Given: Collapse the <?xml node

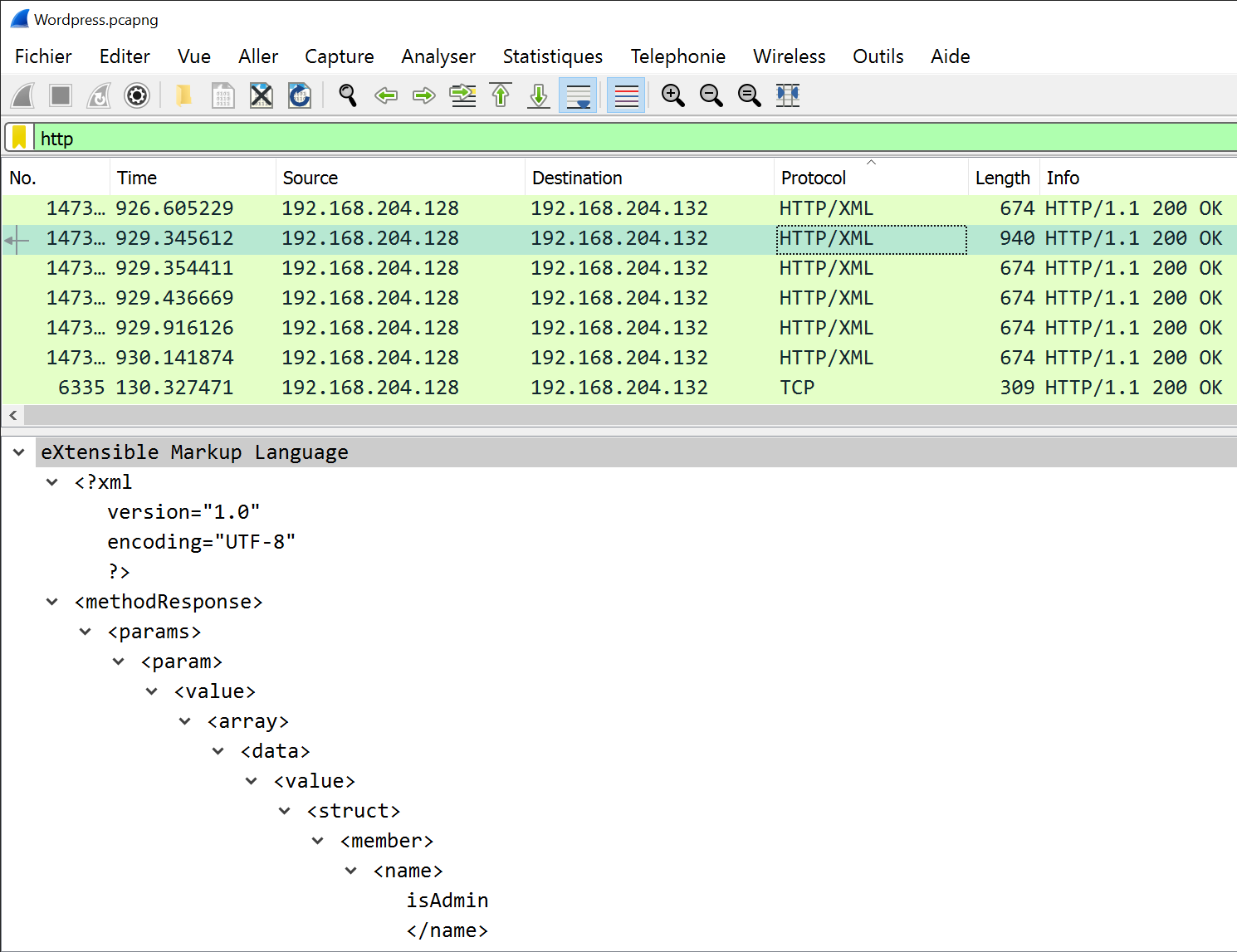Looking at the screenshot, I should click(x=52, y=482).
